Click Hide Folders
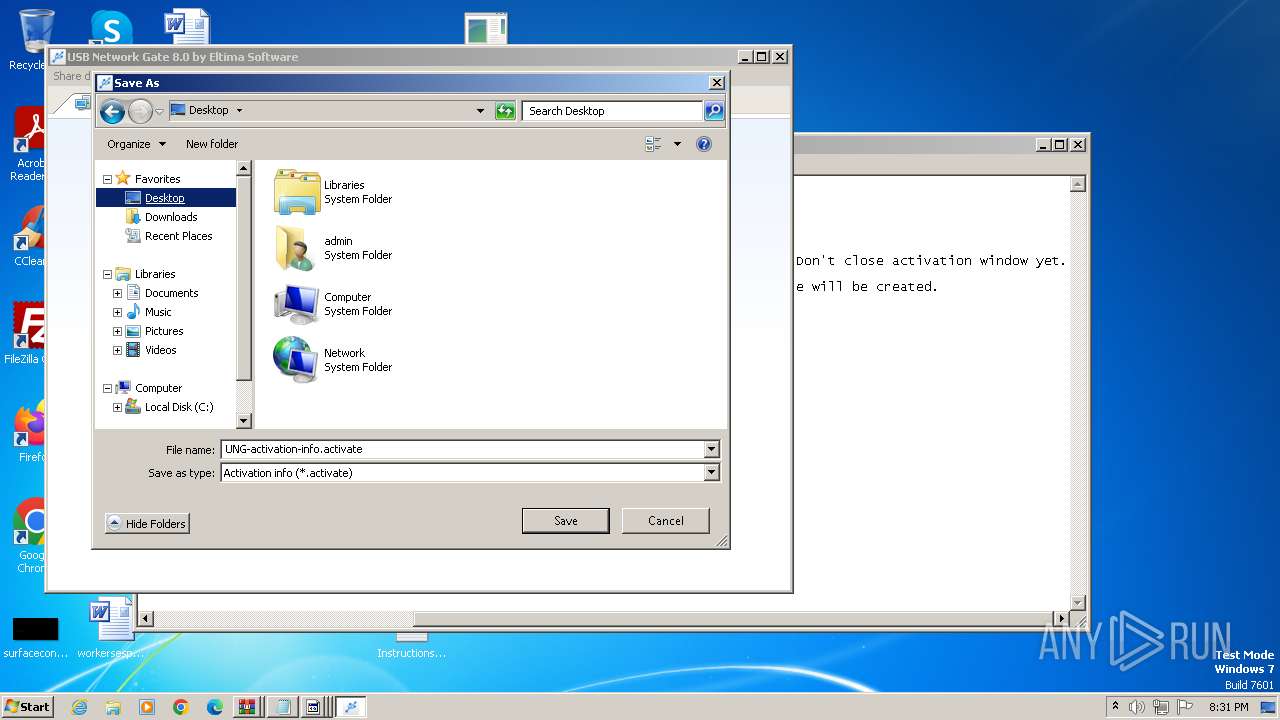Viewport: 1280px width, 720px height. [x=147, y=523]
